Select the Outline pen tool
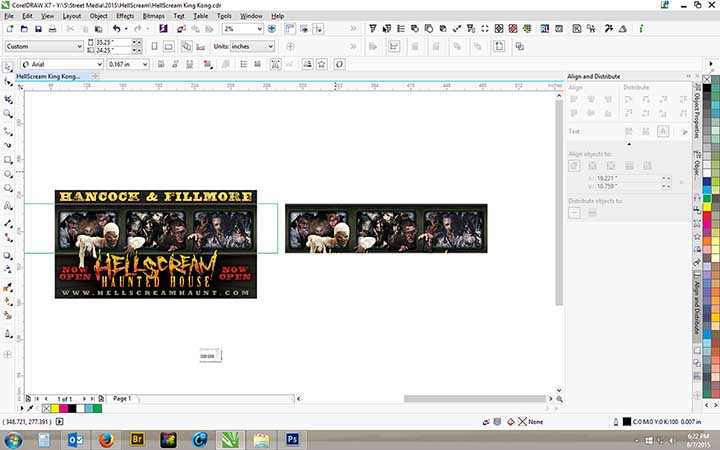Viewport: 720px width, 450px height. pyautogui.click(x=8, y=334)
